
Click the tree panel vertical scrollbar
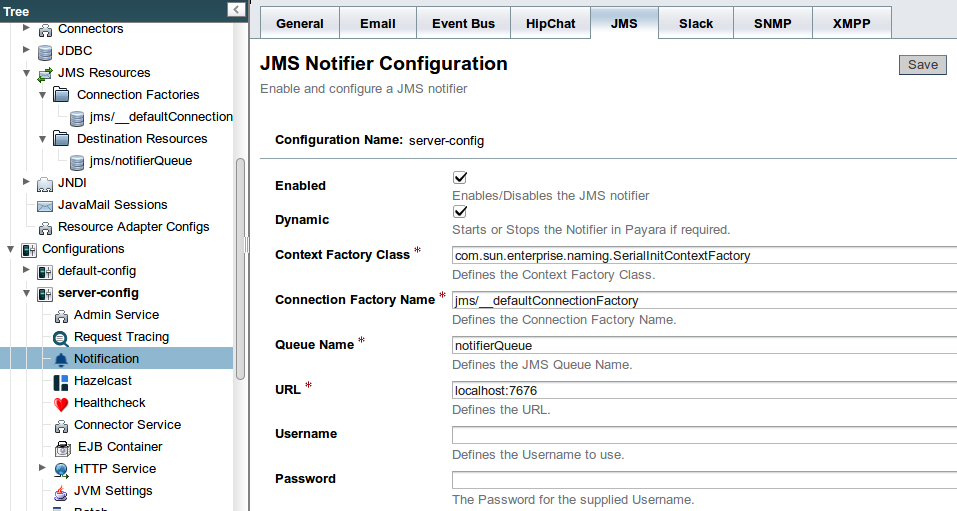point(240,269)
